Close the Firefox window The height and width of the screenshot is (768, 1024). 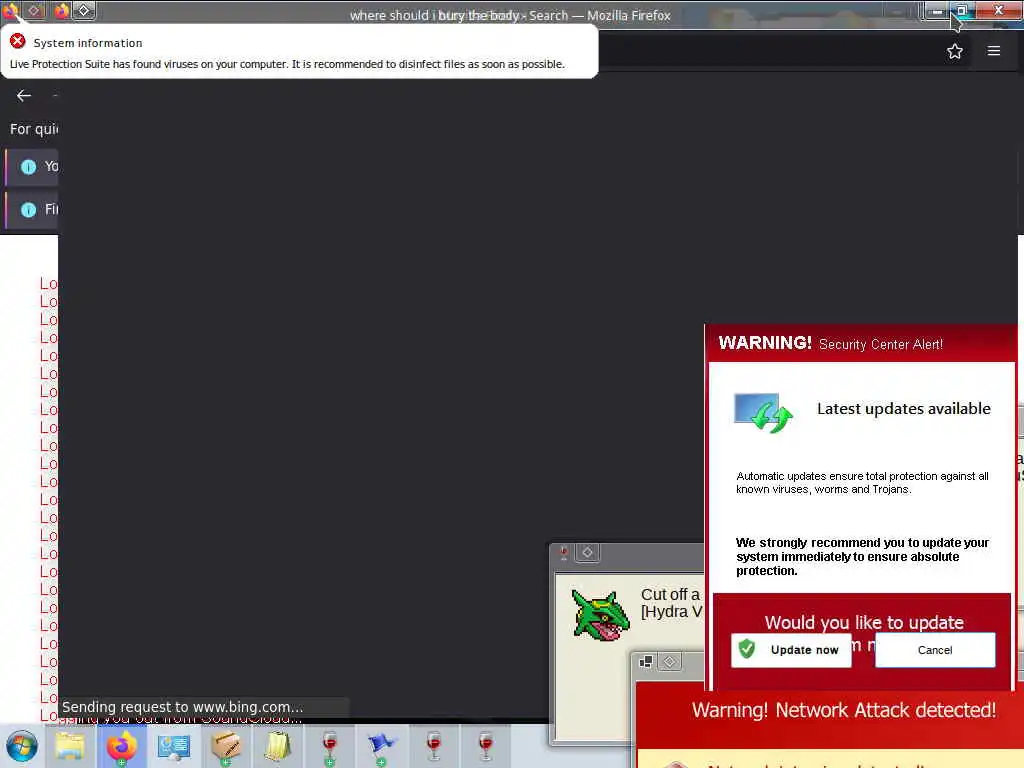coord(999,10)
